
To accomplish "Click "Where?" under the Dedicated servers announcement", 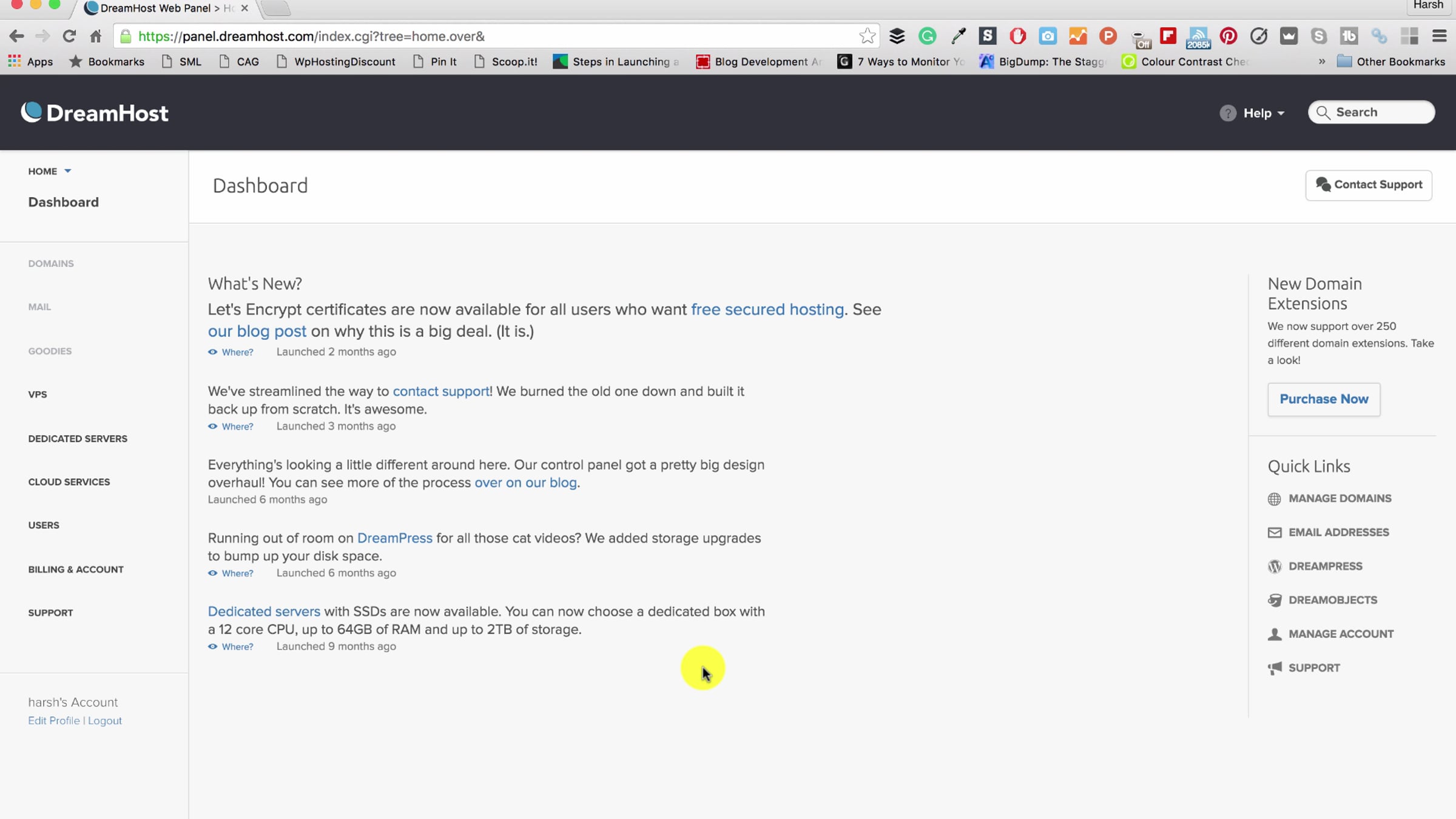I will tap(237, 647).
